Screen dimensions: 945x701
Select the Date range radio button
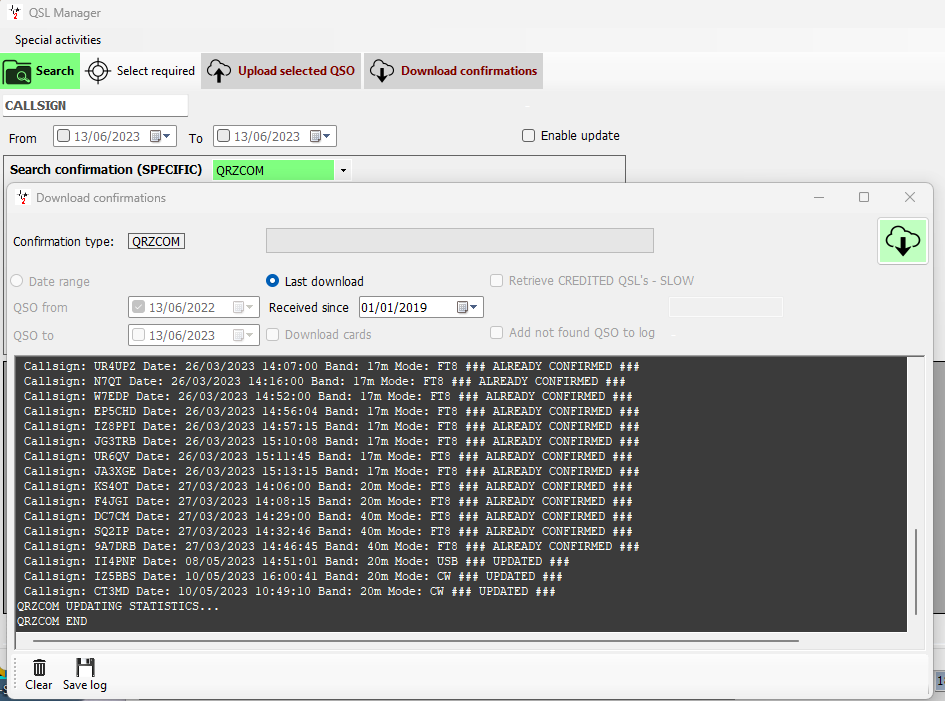(17, 281)
